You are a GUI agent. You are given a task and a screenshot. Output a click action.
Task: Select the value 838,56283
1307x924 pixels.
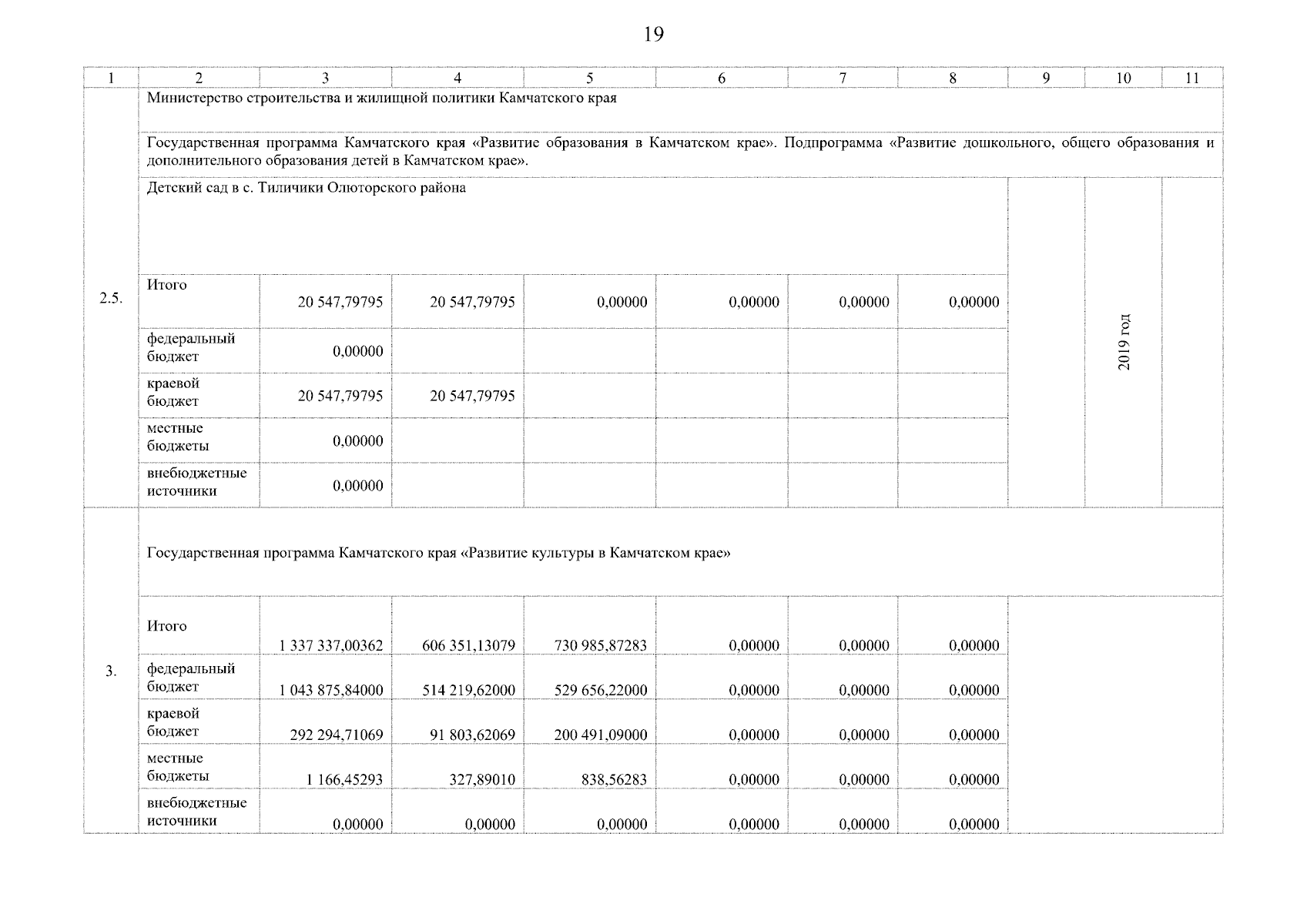[614, 779]
